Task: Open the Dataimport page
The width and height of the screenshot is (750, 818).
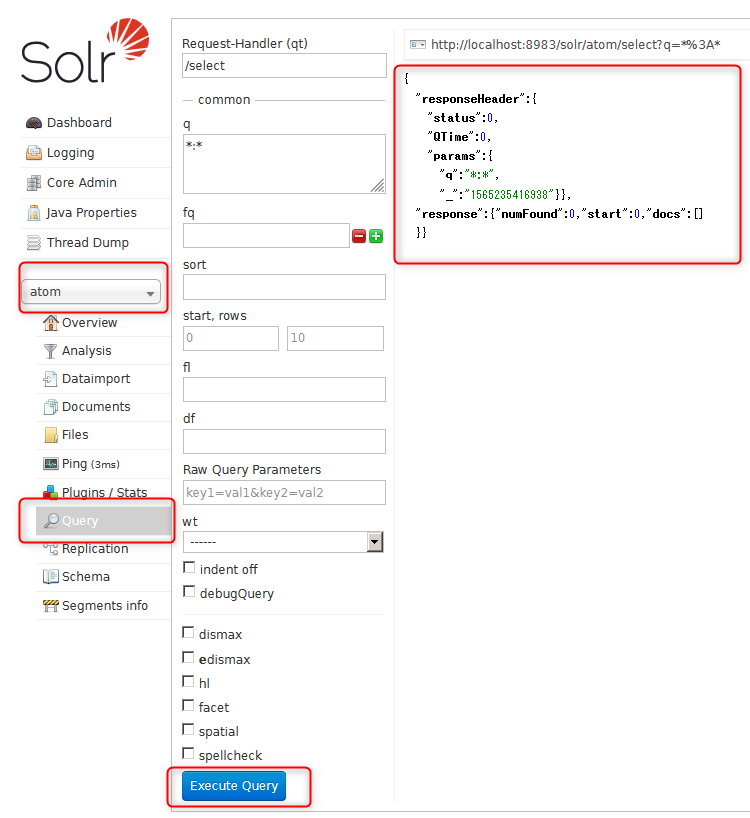Action: 96,379
